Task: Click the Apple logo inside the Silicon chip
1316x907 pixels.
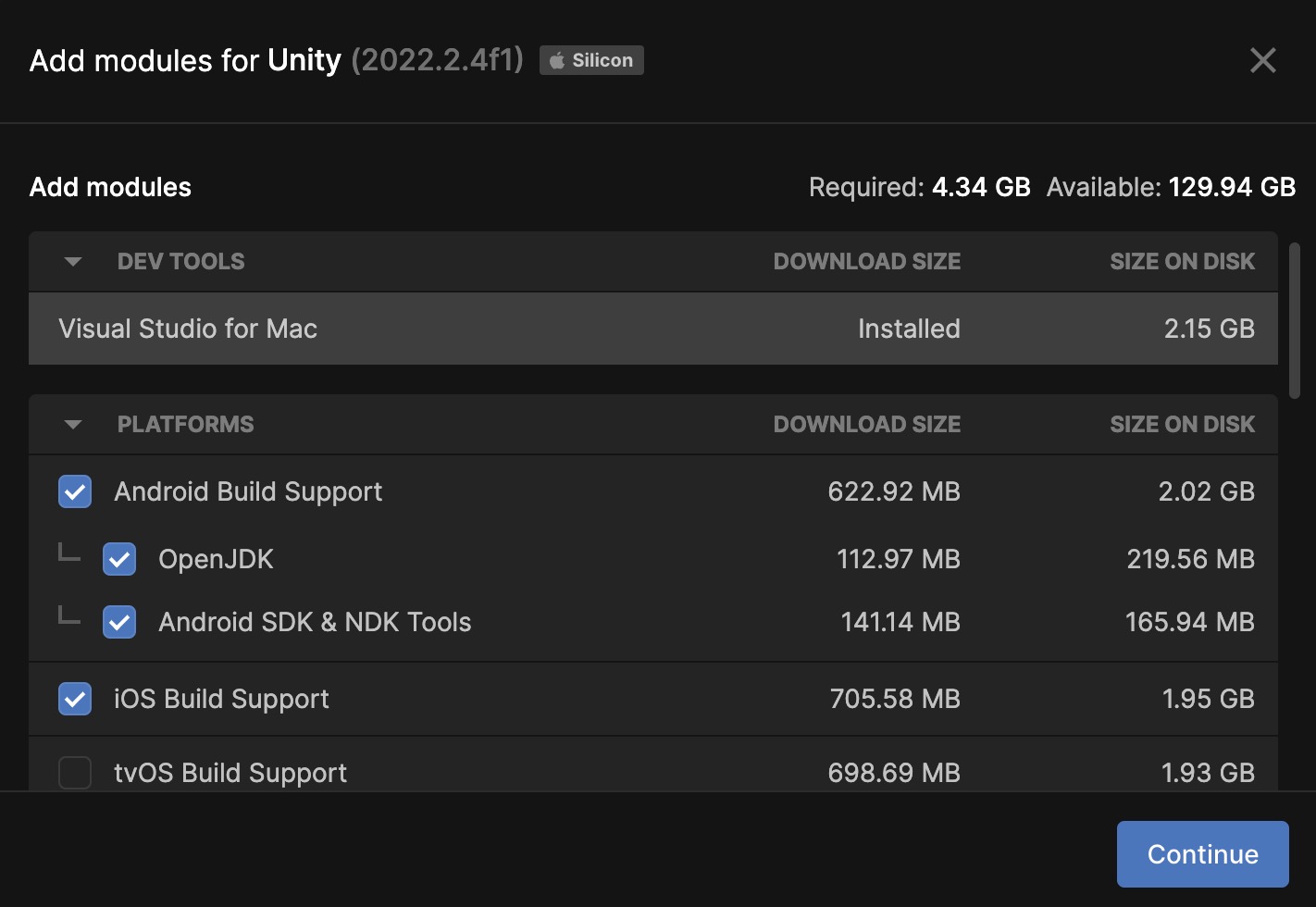Action: pyautogui.click(x=556, y=59)
